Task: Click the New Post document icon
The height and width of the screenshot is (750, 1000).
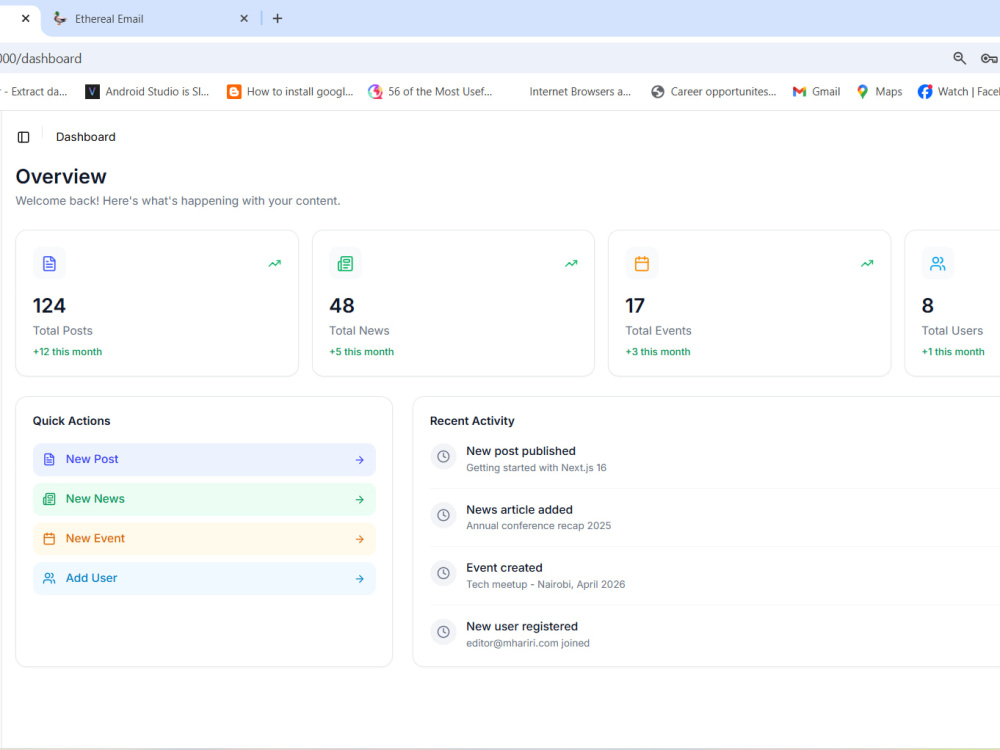Action: 49,459
